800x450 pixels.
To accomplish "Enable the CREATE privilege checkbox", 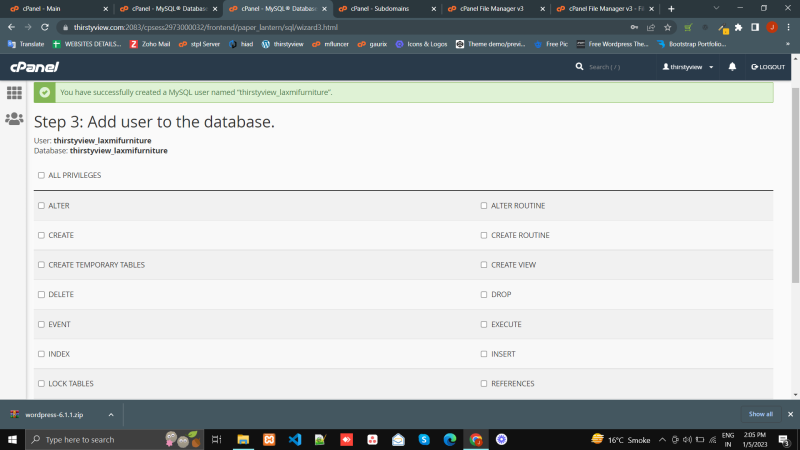I will point(41,235).
